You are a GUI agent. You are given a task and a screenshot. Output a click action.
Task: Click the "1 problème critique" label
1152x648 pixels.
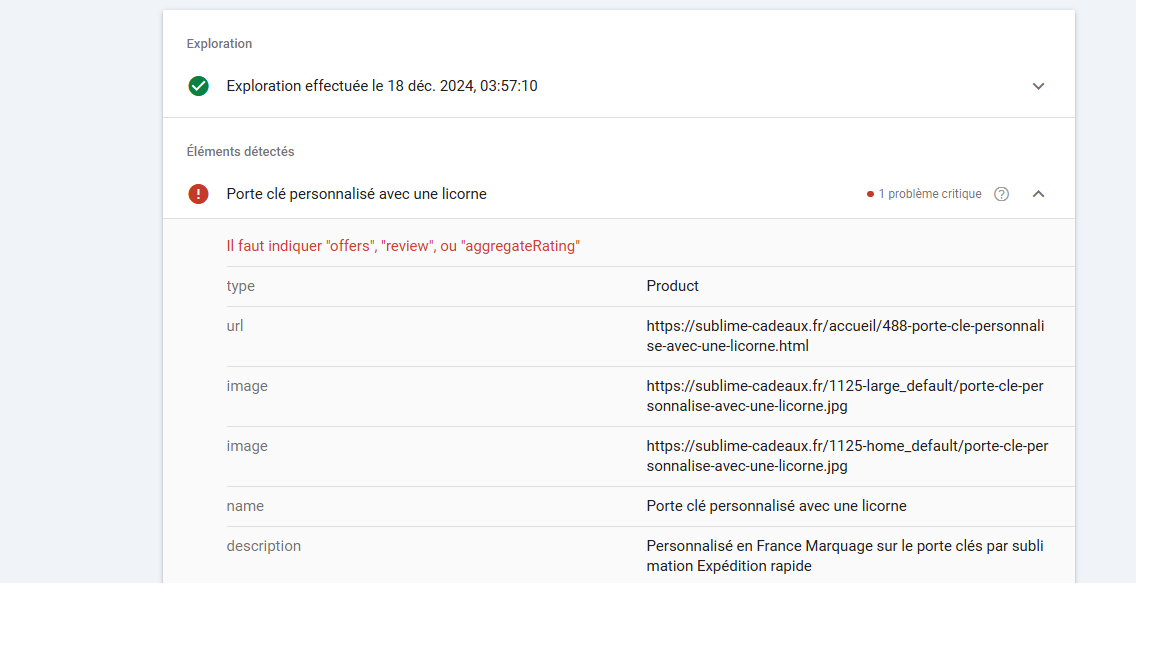tap(930, 194)
